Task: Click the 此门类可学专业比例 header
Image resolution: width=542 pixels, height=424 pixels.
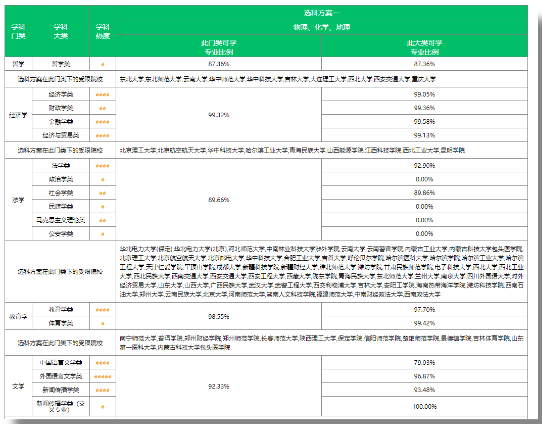Action: pos(218,47)
